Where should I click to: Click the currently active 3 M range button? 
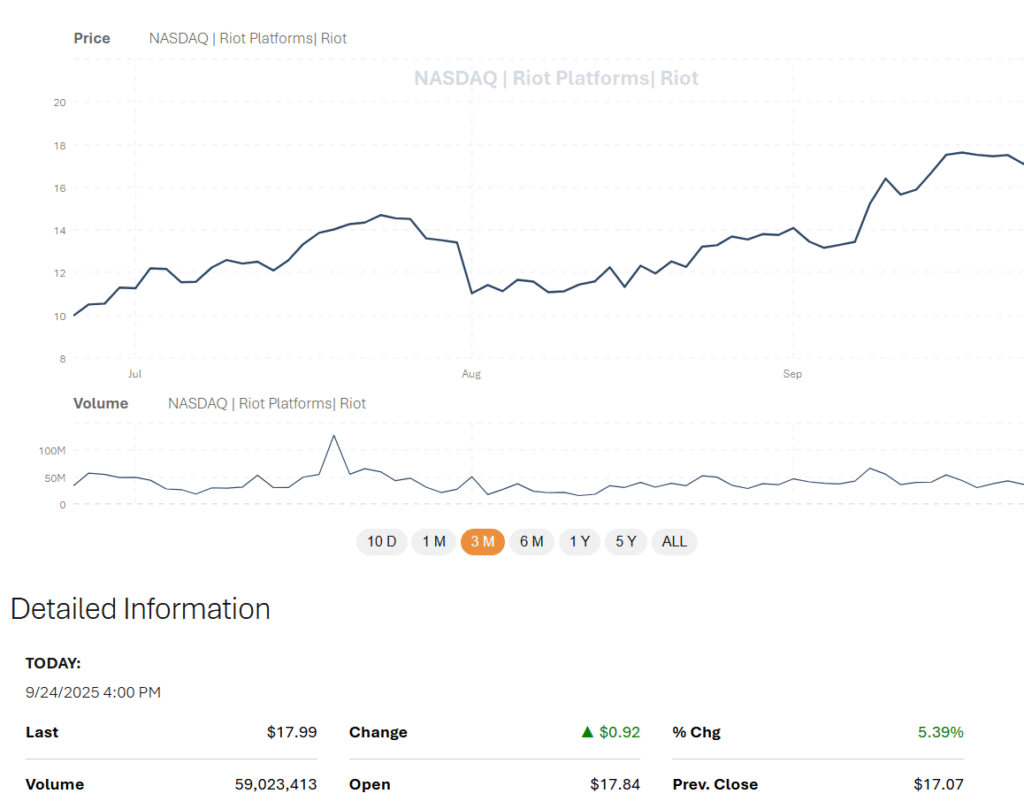coord(482,541)
